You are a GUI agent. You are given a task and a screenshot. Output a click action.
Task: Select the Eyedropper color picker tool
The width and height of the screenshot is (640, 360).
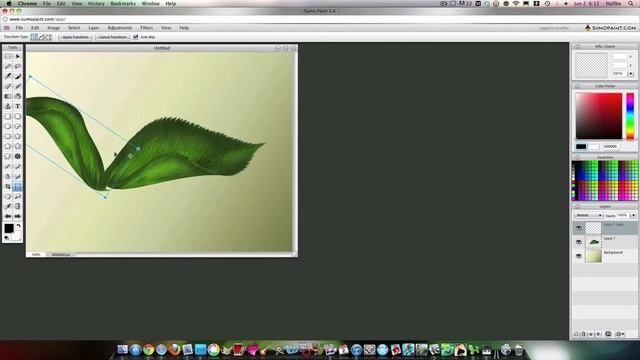8,207
